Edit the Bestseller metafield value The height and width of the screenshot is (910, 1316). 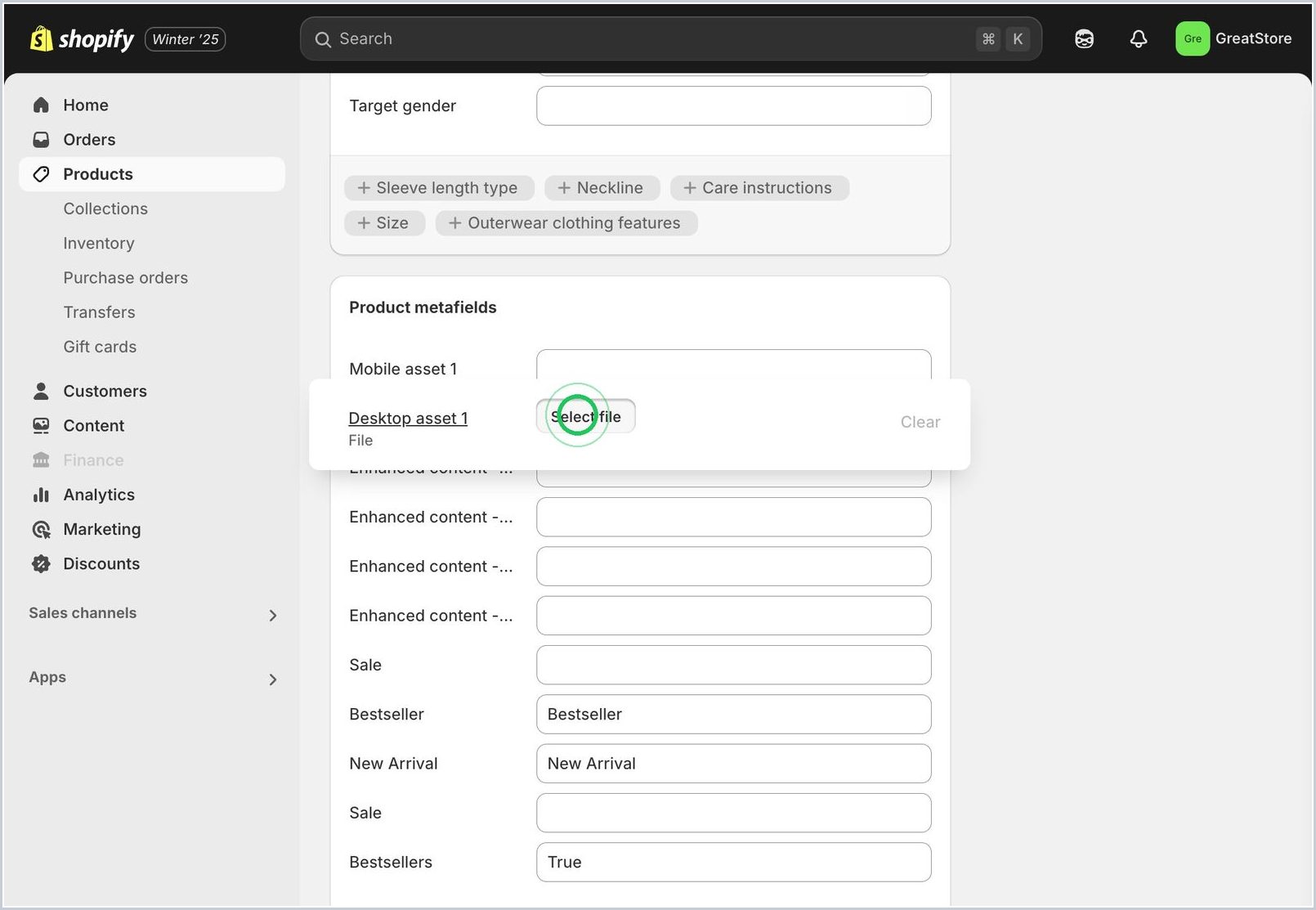click(734, 715)
